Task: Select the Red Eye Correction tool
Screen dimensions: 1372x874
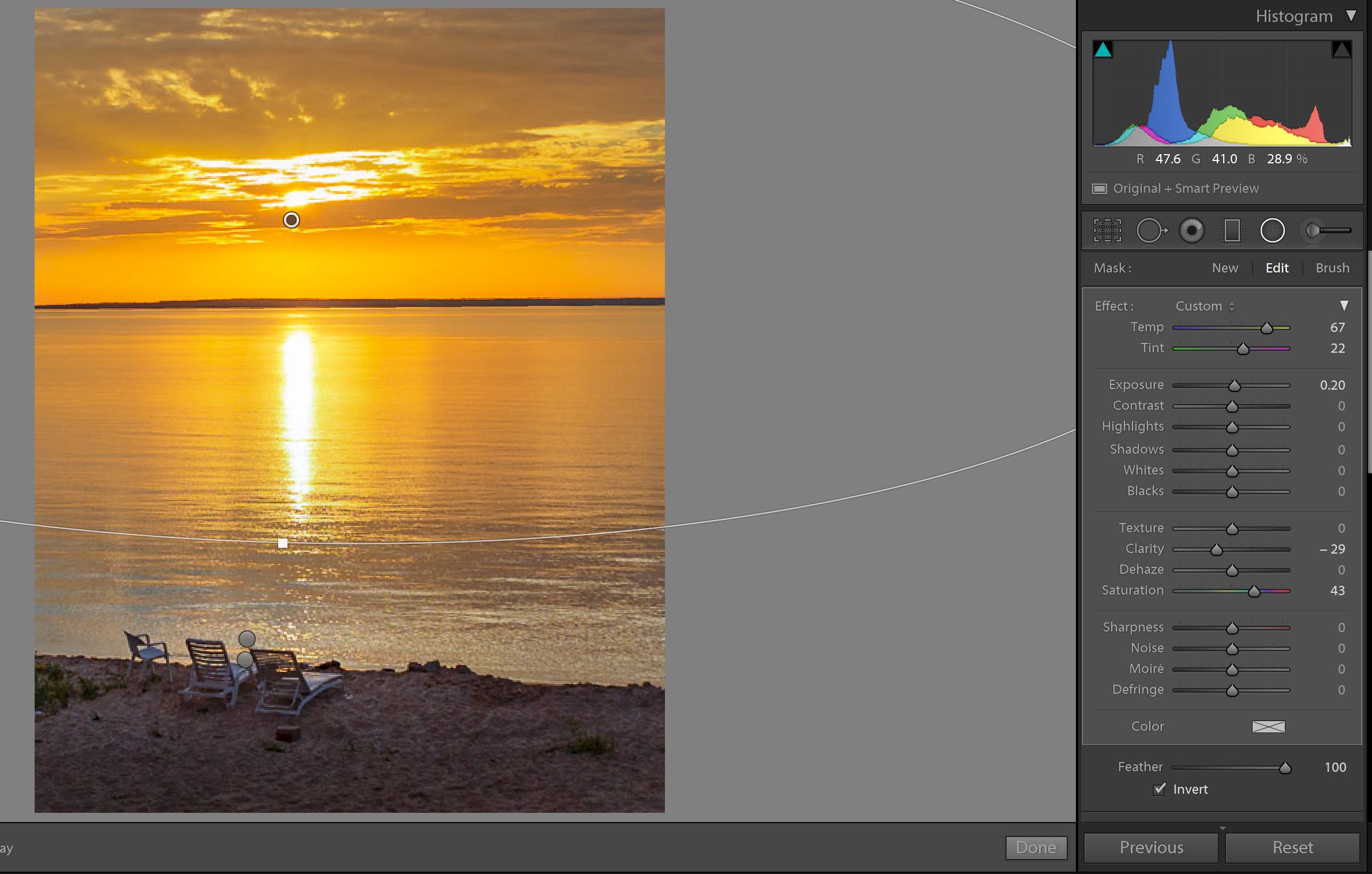Action: click(1191, 231)
